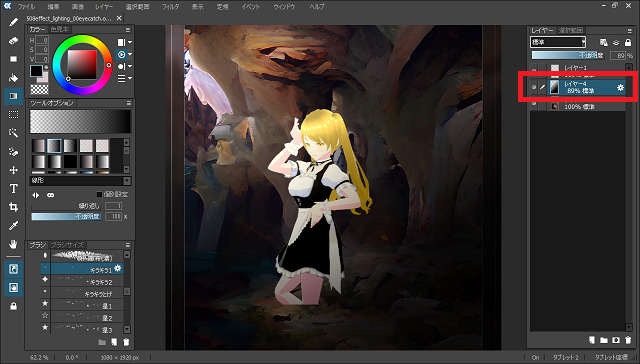Image resolution: width=640 pixels, height=364 pixels.
Task: Select the Move tool
Action: [x=13, y=170]
